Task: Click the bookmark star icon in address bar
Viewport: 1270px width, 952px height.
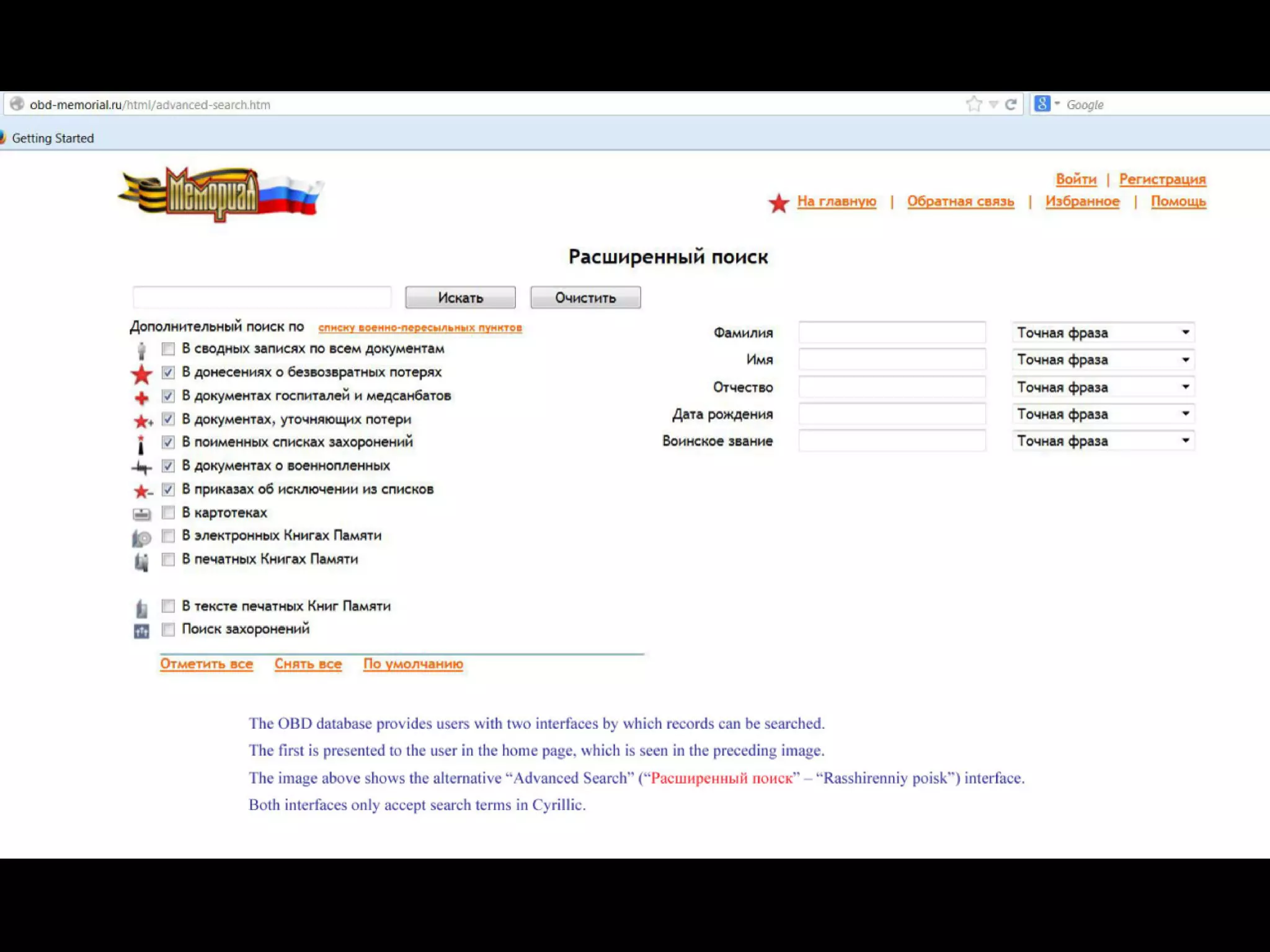Action: (x=974, y=104)
